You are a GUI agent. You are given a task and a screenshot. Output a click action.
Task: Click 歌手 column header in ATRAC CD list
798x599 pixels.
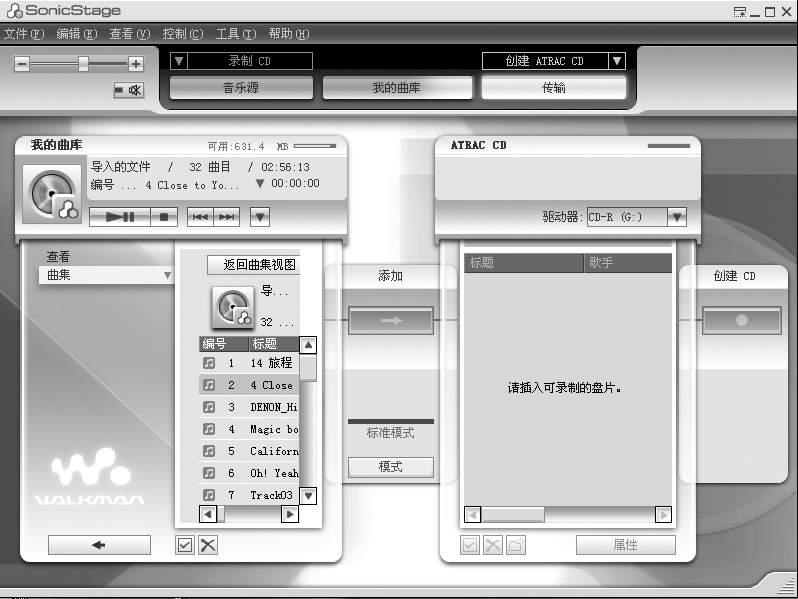628,263
